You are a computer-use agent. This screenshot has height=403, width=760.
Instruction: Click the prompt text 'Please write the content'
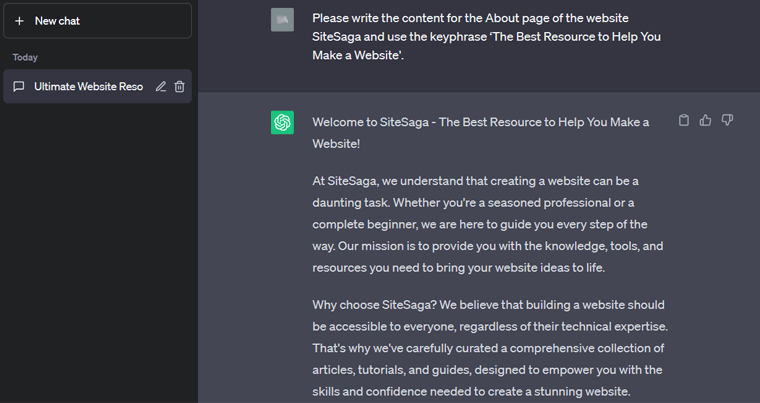click(x=487, y=36)
